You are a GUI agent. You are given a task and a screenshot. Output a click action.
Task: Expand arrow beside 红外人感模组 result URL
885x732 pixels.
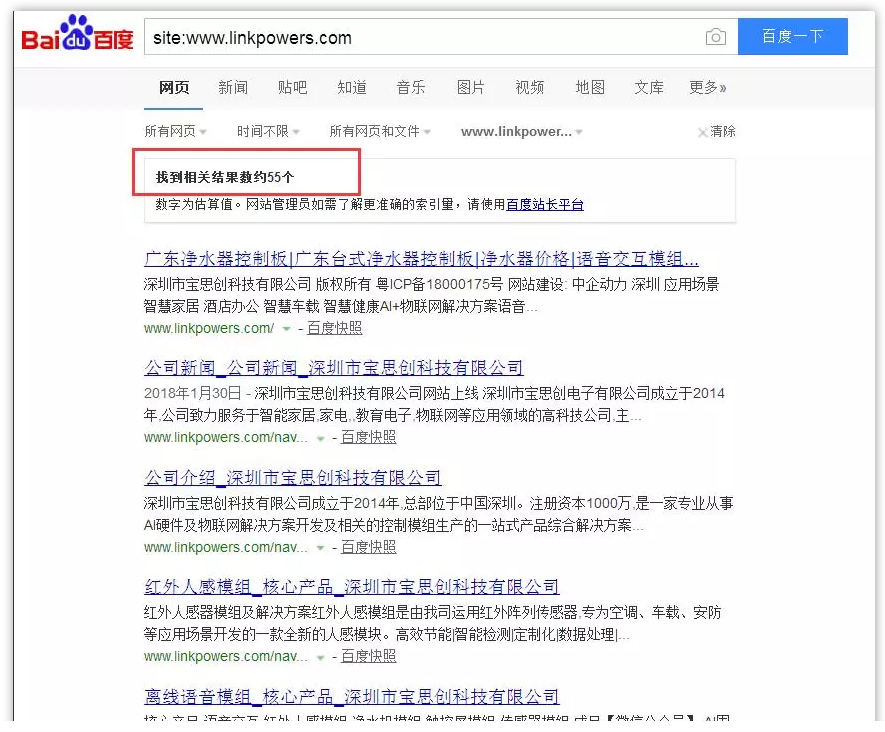coord(321,657)
